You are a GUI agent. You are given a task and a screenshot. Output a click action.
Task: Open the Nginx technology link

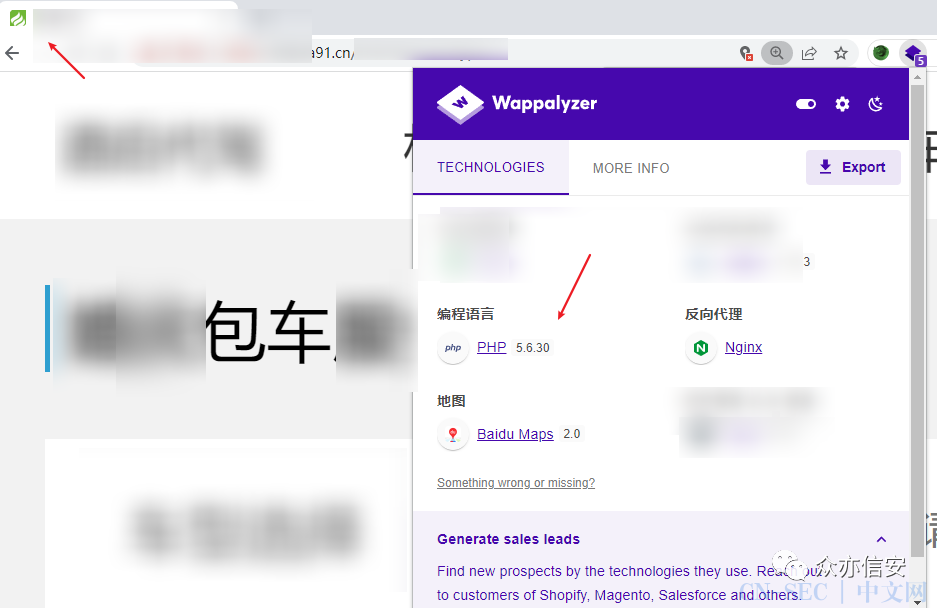click(x=743, y=347)
